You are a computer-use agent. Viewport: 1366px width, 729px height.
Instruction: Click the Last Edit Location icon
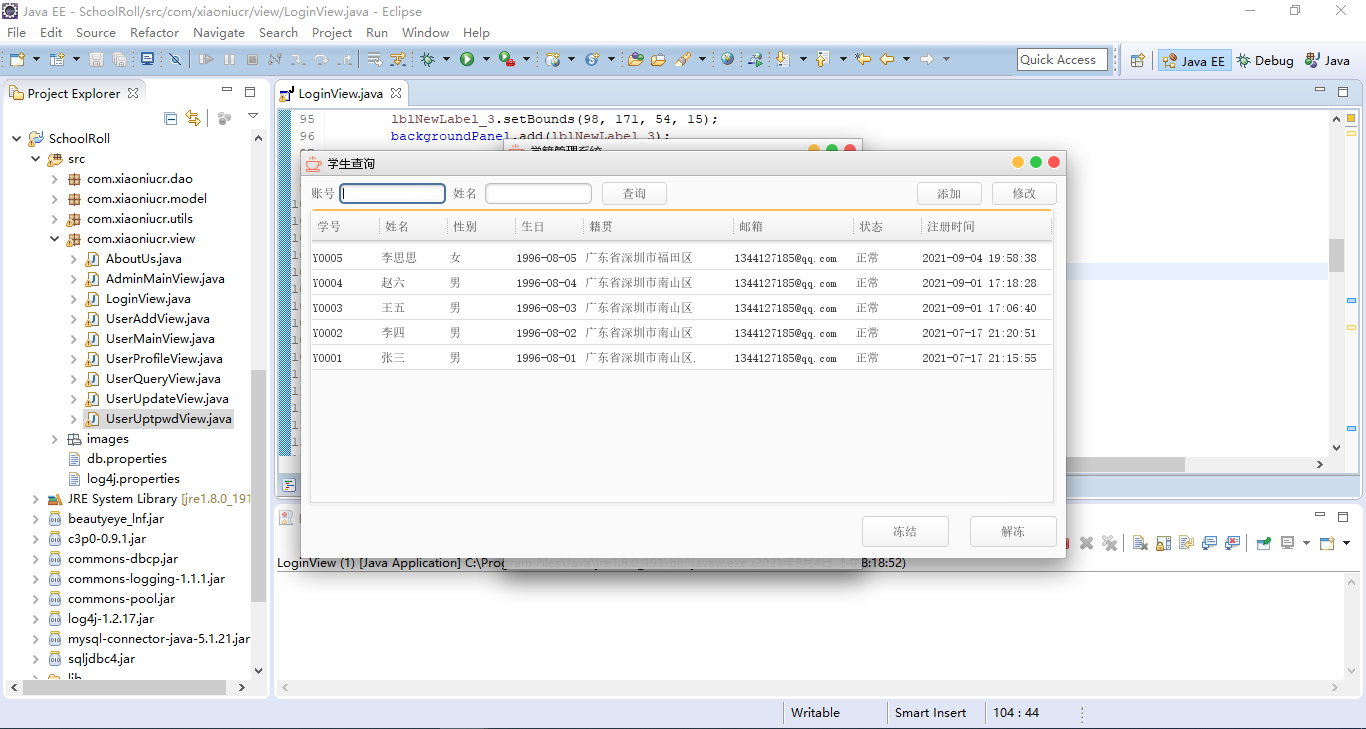(x=863, y=60)
